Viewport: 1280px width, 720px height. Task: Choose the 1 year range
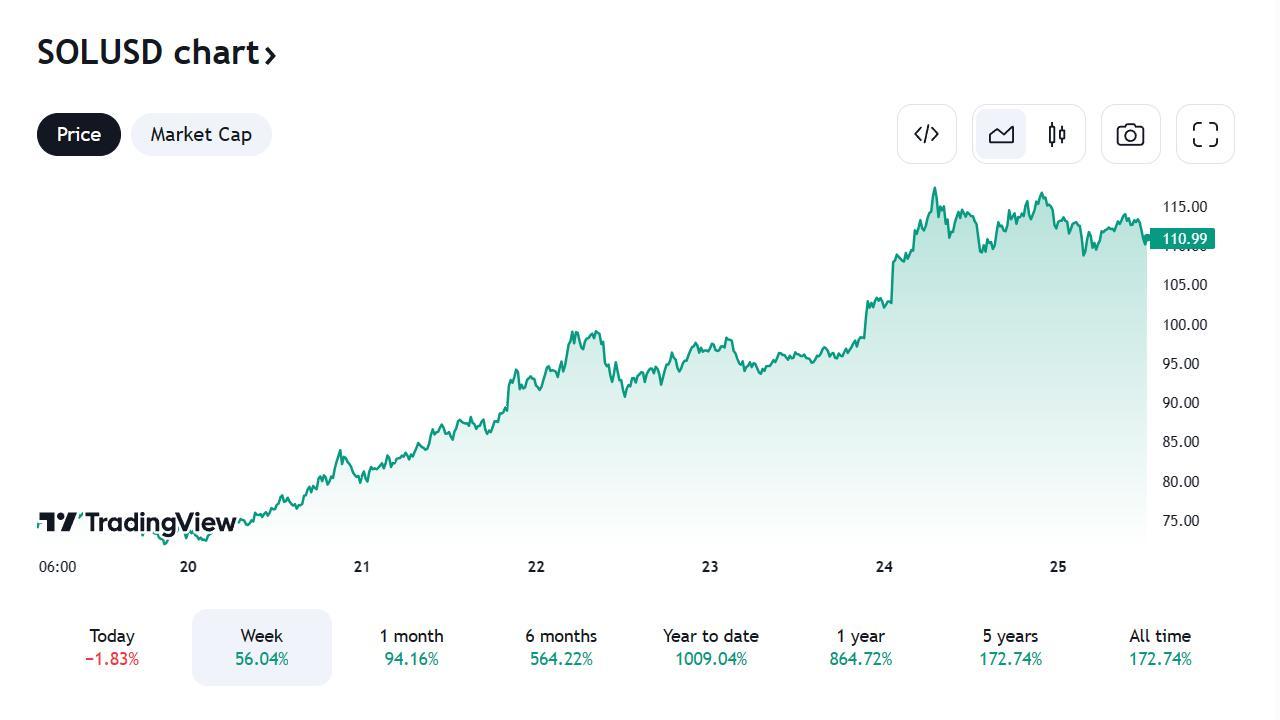tap(860, 647)
